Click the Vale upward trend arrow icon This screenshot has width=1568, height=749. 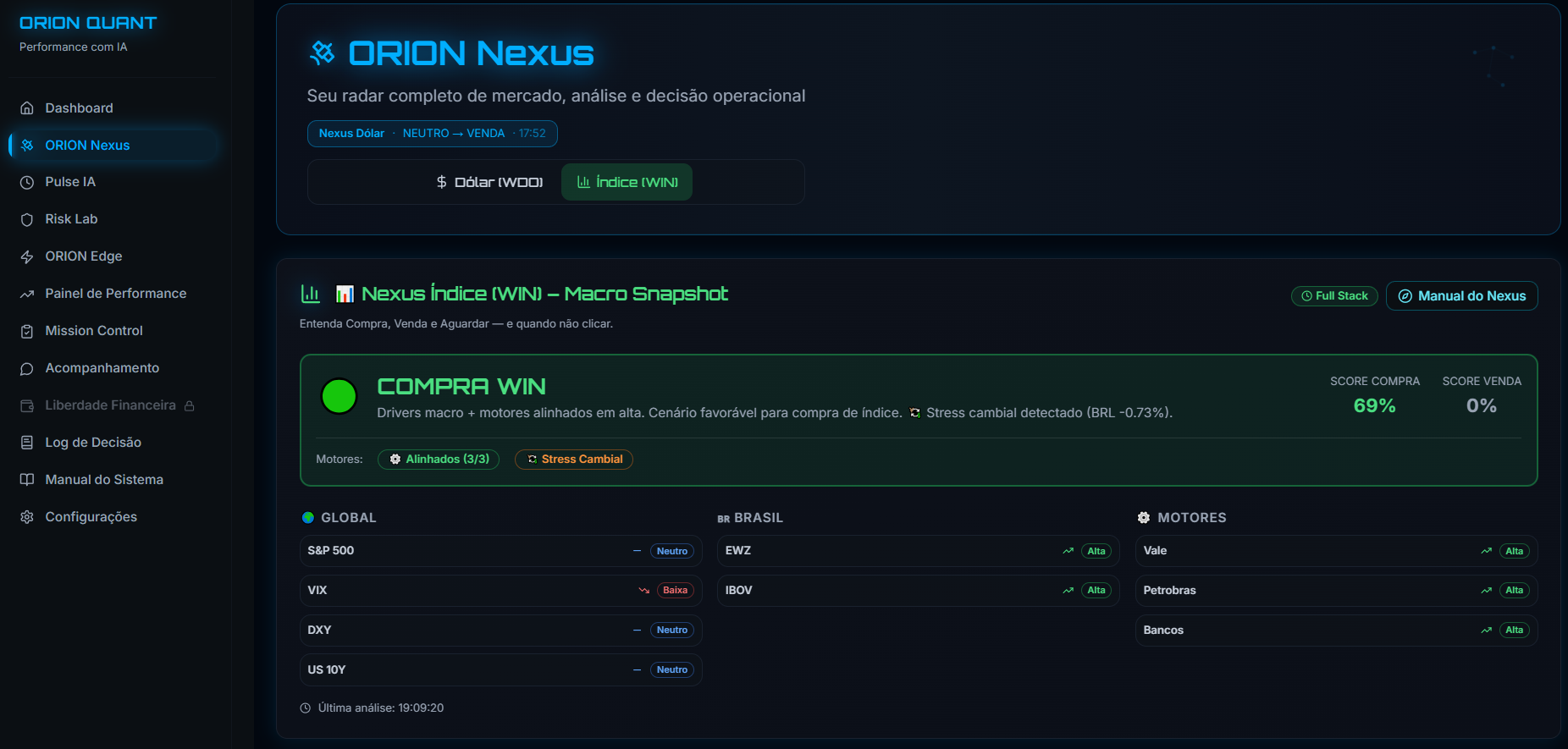1487,551
